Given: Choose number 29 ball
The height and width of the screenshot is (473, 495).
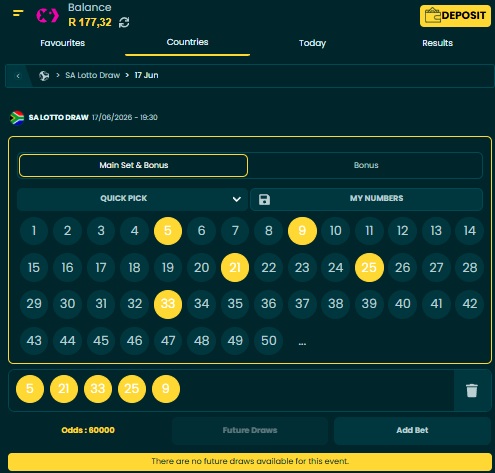Looking at the screenshot, I should [34, 304].
